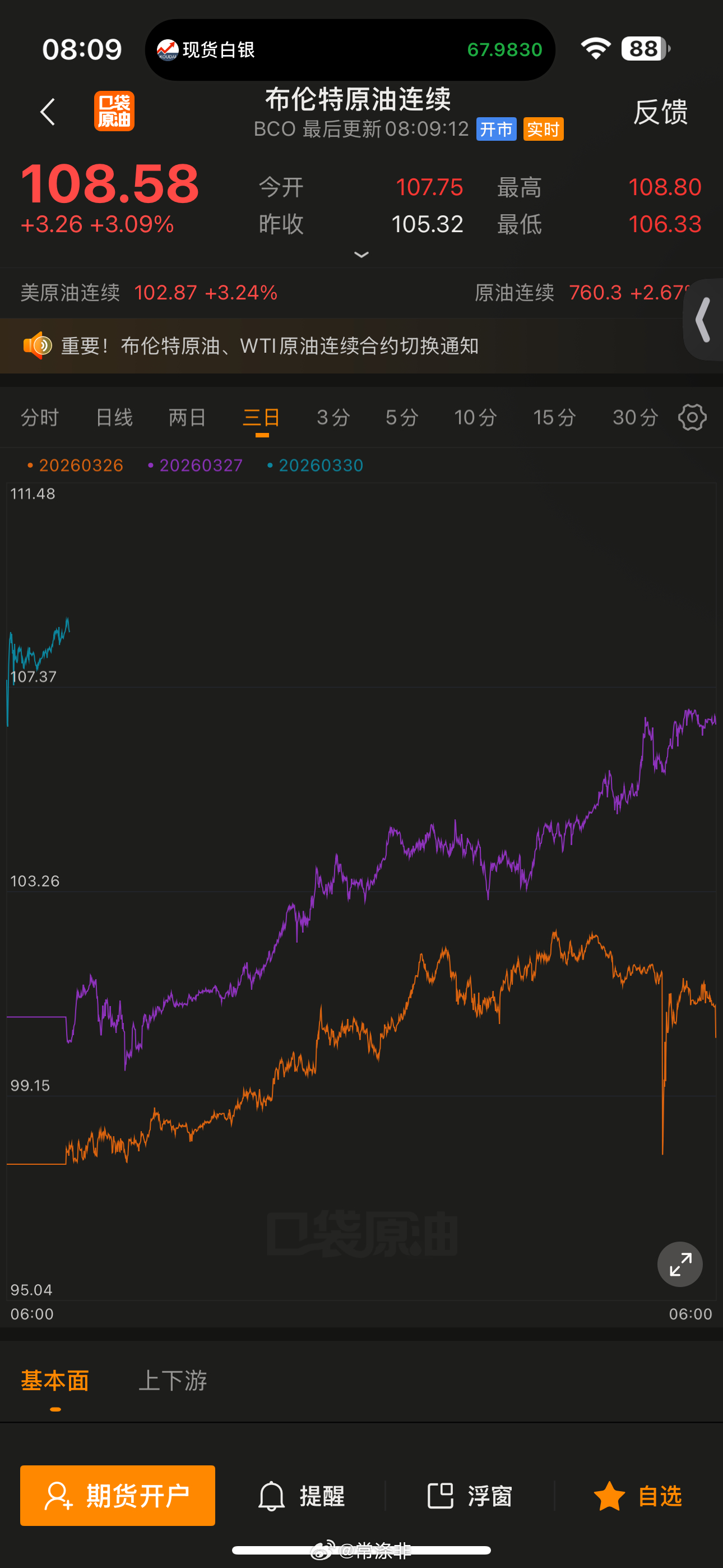Tap the speaker announcement icon
The width and height of the screenshot is (723, 1568).
coord(37,346)
